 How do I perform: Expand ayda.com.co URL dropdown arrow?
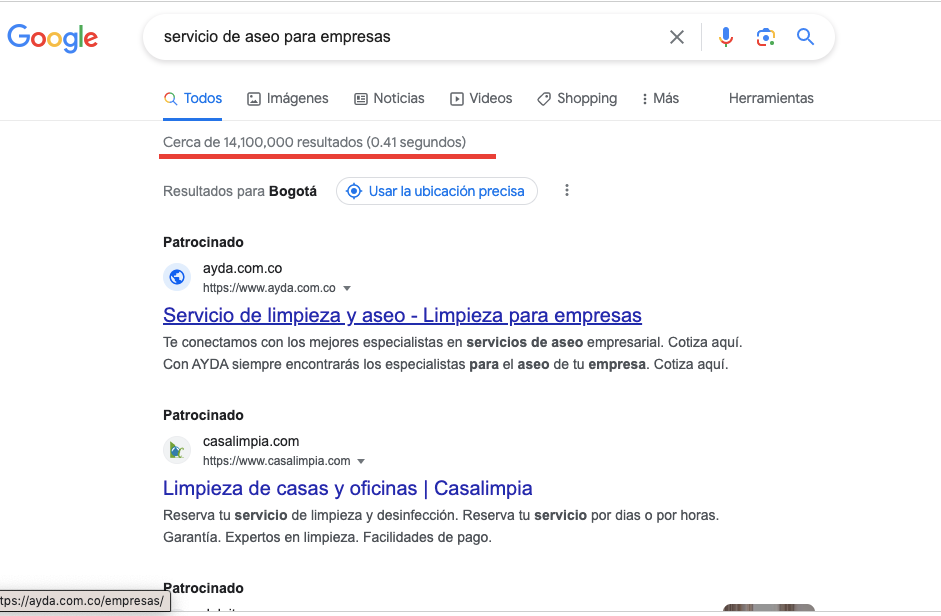[x=347, y=288]
